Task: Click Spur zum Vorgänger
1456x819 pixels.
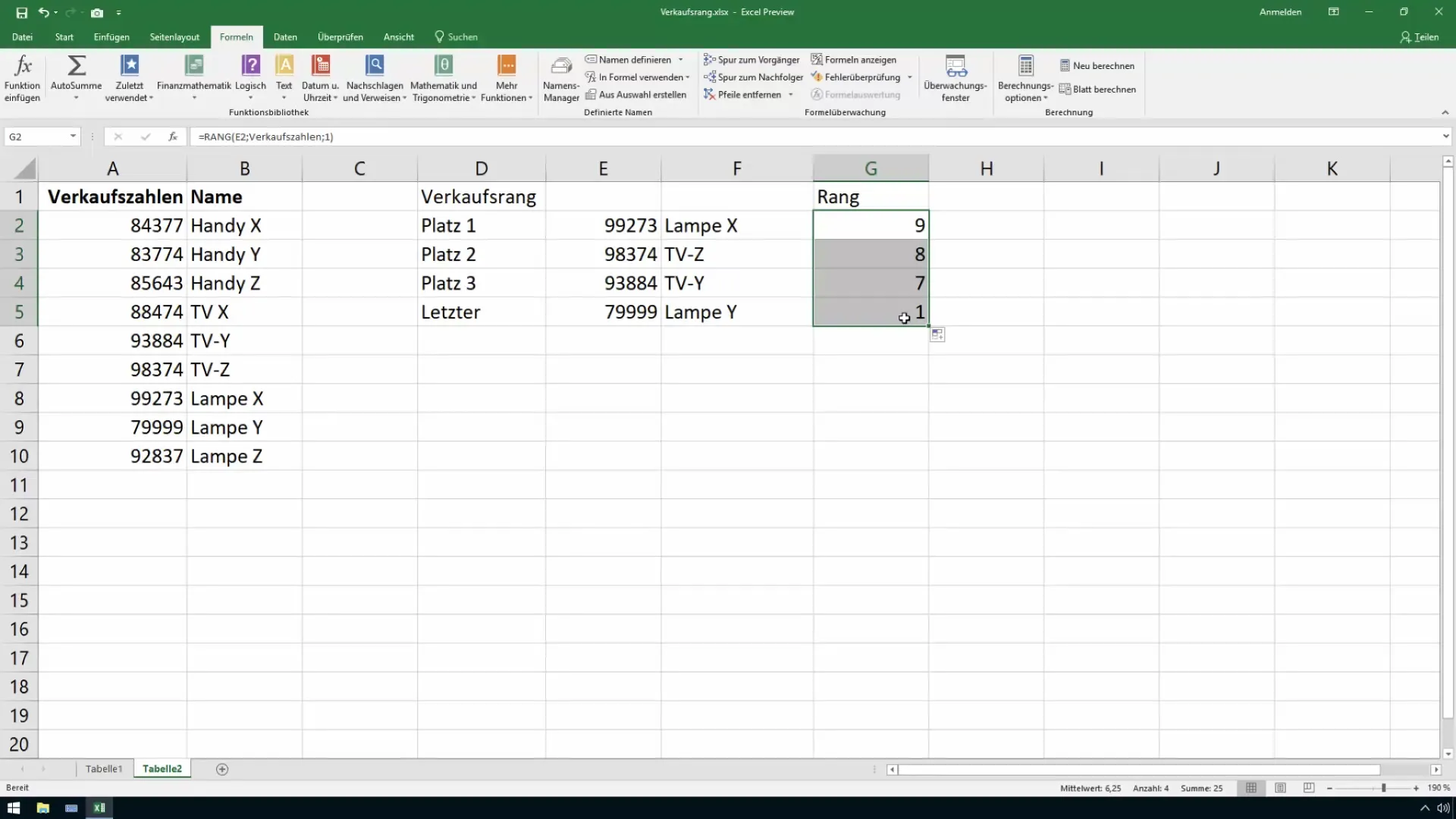Action: click(x=752, y=60)
